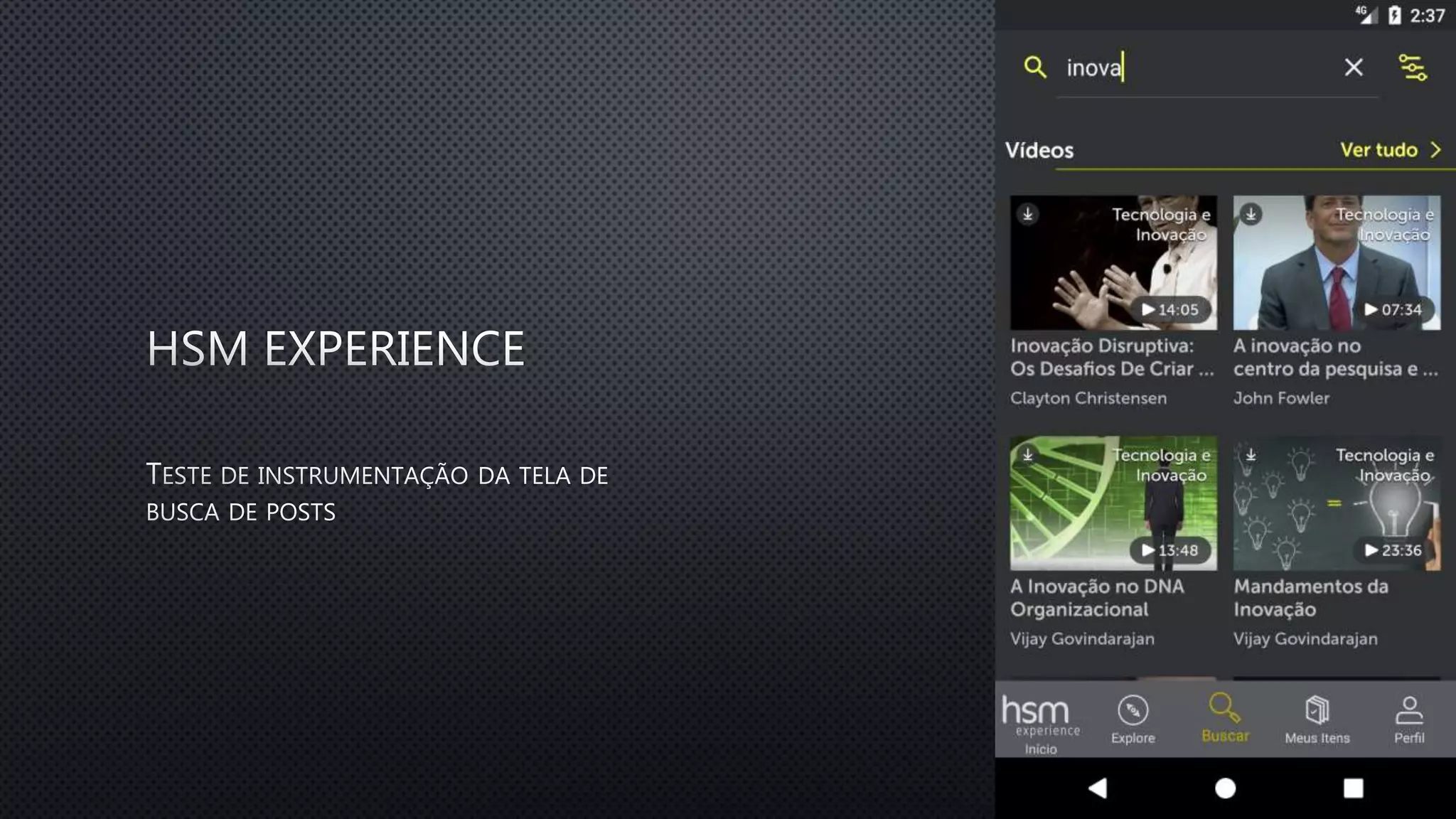Download the A Inovação no DNA video
The image size is (1456, 819).
1027,455
